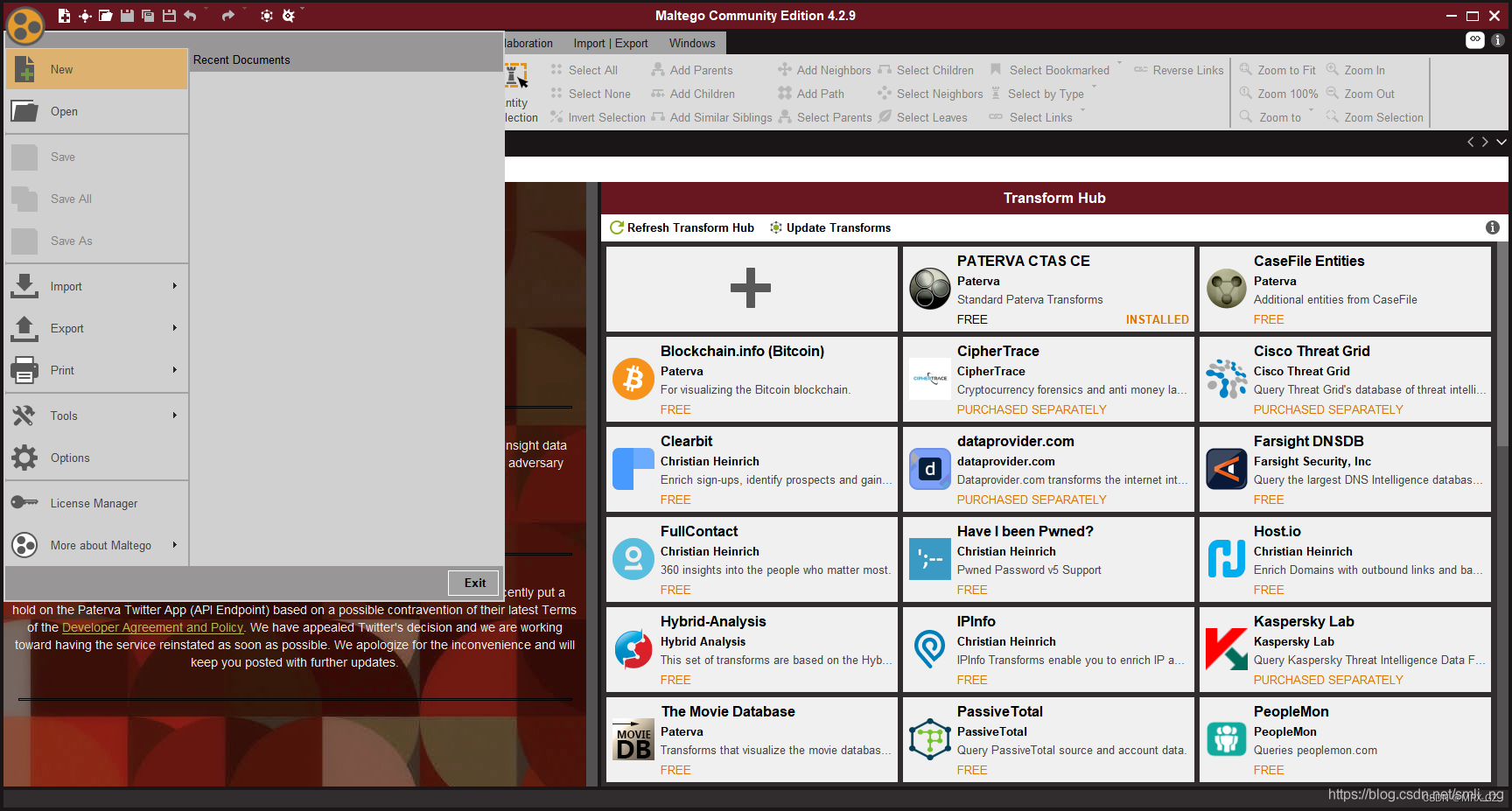Select IPInfo hub icon
The height and width of the screenshot is (811, 1512).
(930, 649)
